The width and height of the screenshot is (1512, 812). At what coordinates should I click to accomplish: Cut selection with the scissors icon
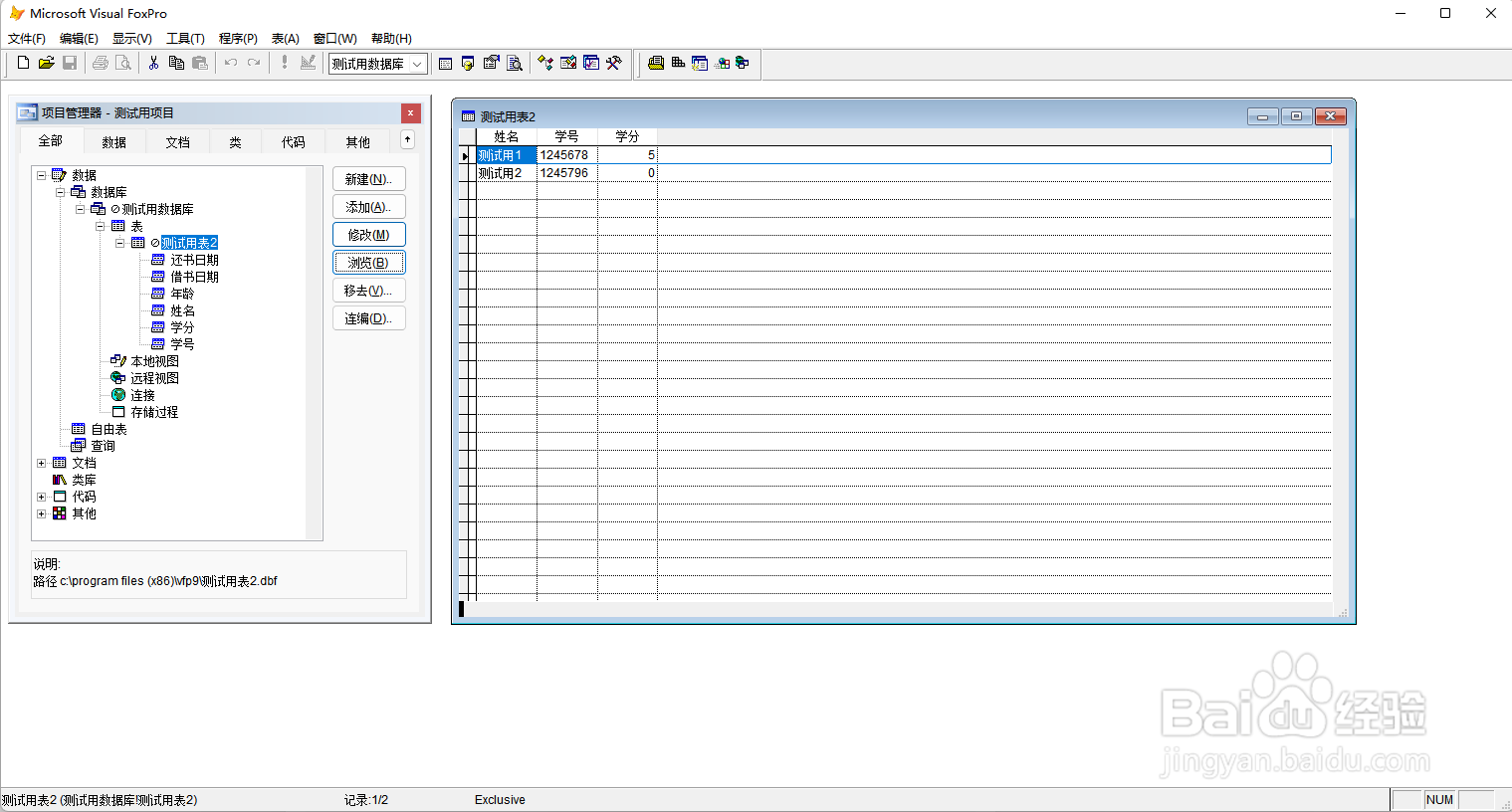[153, 63]
